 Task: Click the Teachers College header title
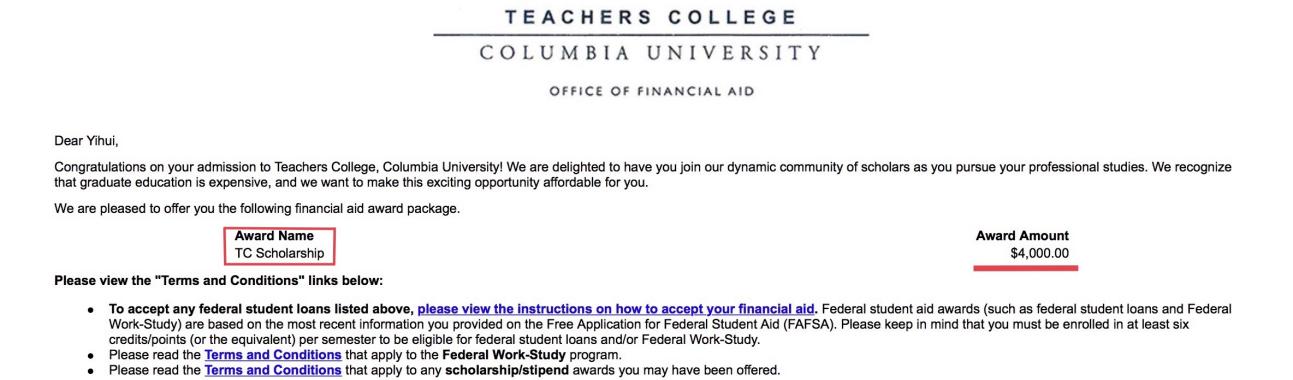(652, 18)
